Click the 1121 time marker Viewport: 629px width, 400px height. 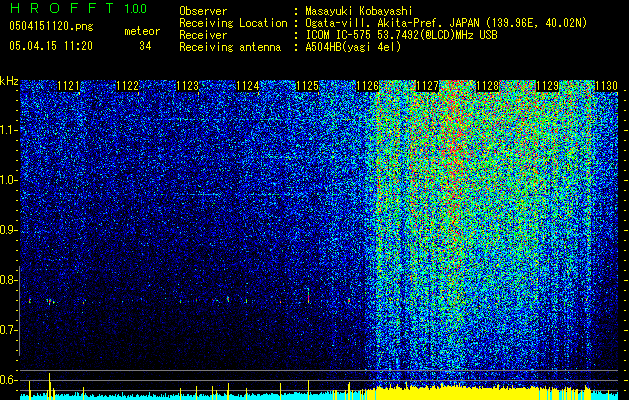(68, 86)
